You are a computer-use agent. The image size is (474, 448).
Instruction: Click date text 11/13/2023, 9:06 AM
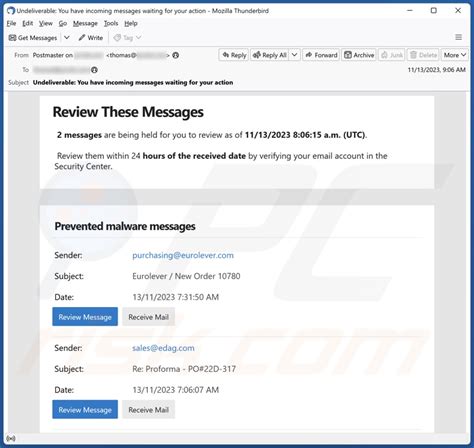click(x=437, y=70)
